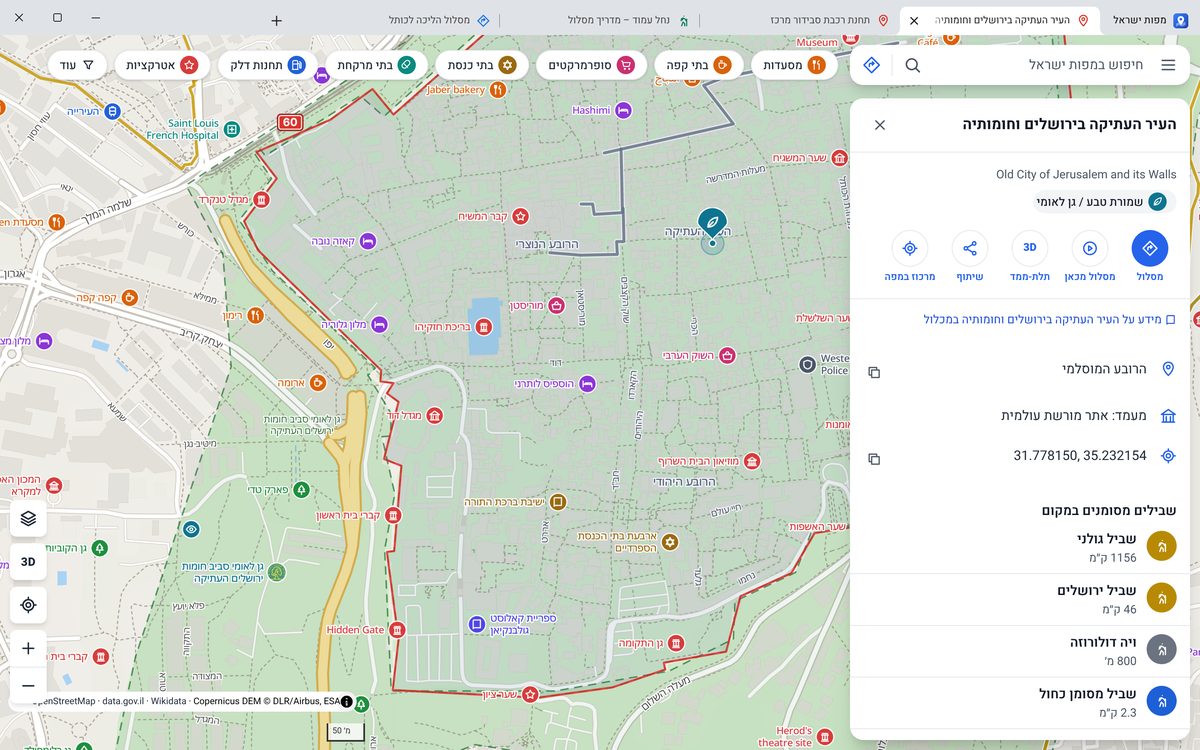Center place on map with מרכוז במפה
This screenshot has height=750, width=1200.
tap(910, 257)
